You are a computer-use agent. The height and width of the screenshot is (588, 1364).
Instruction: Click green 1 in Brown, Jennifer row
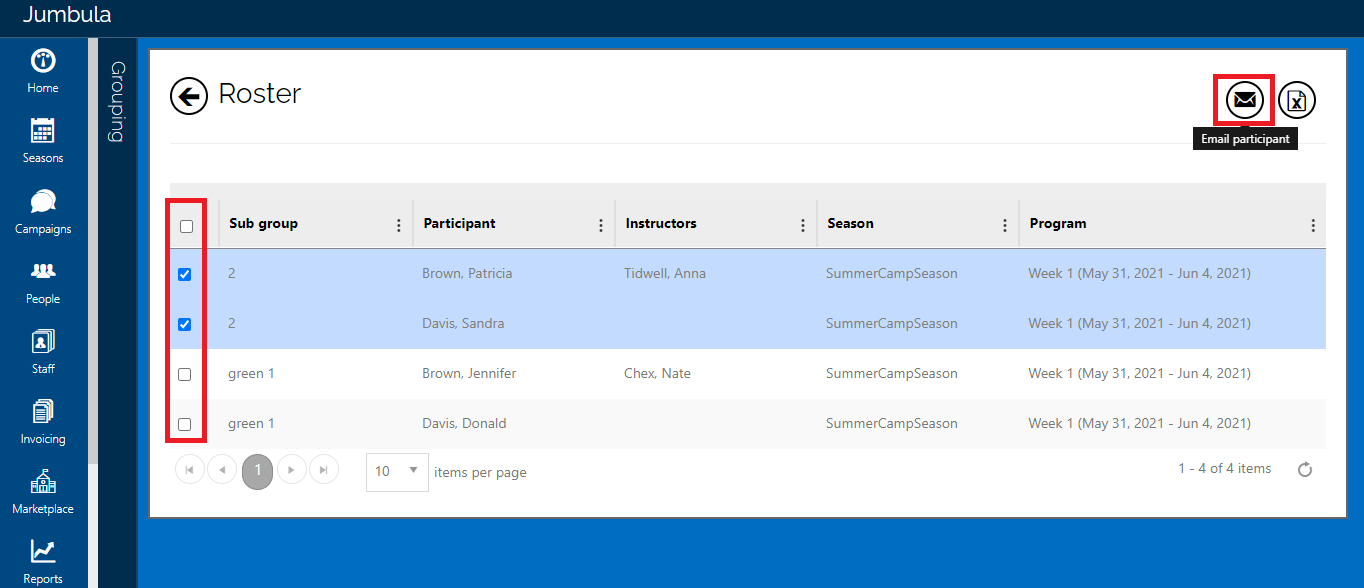tap(251, 373)
